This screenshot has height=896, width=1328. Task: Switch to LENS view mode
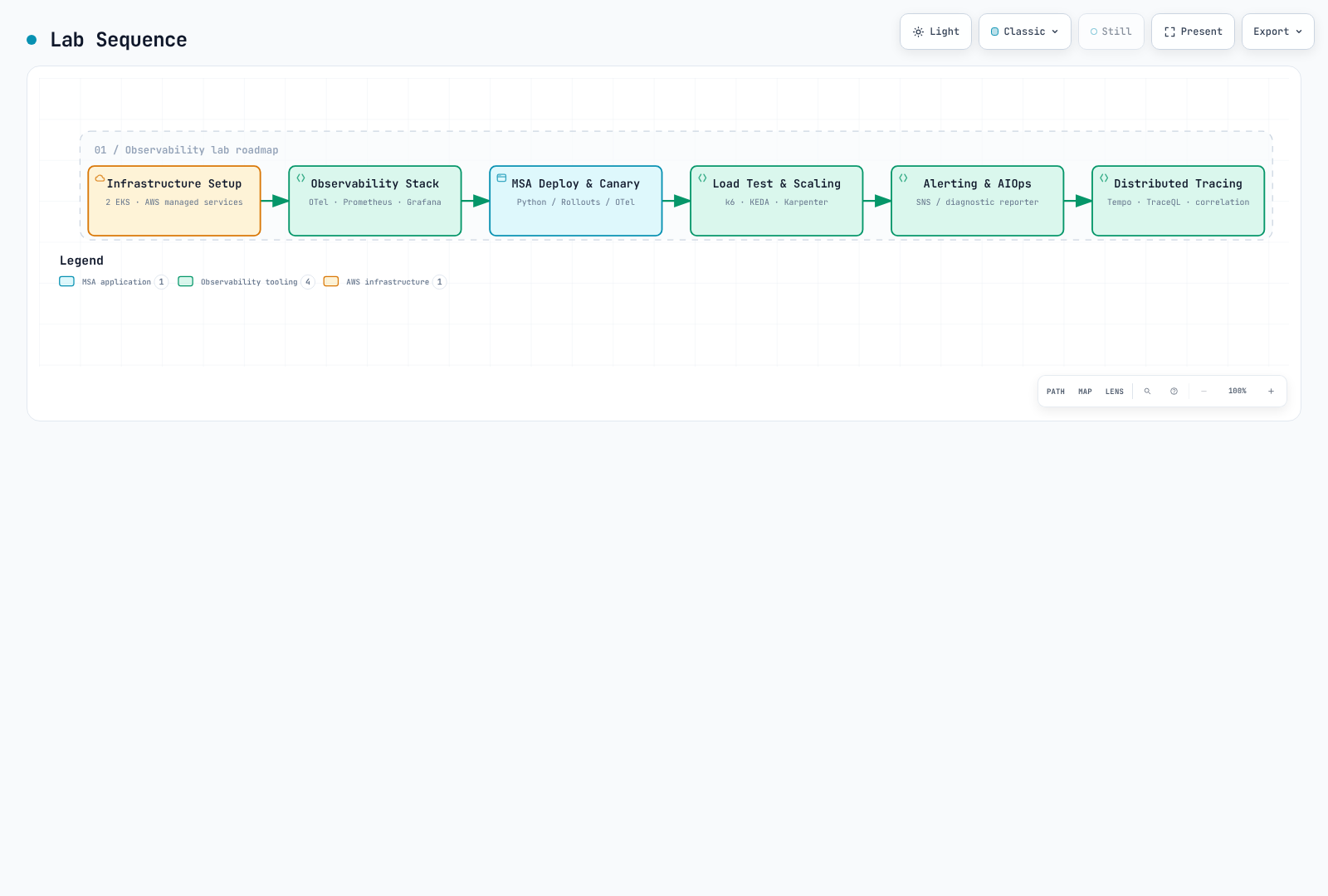1115,392
